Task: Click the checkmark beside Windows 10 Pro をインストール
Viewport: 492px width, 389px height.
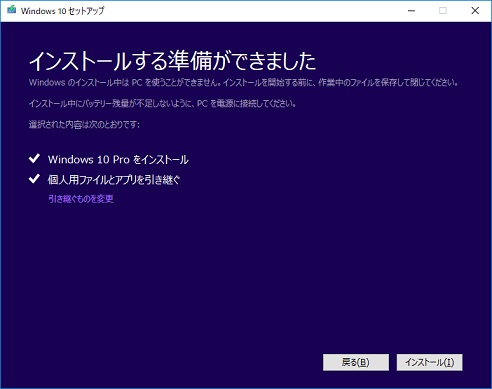Action: tap(34, 159)
